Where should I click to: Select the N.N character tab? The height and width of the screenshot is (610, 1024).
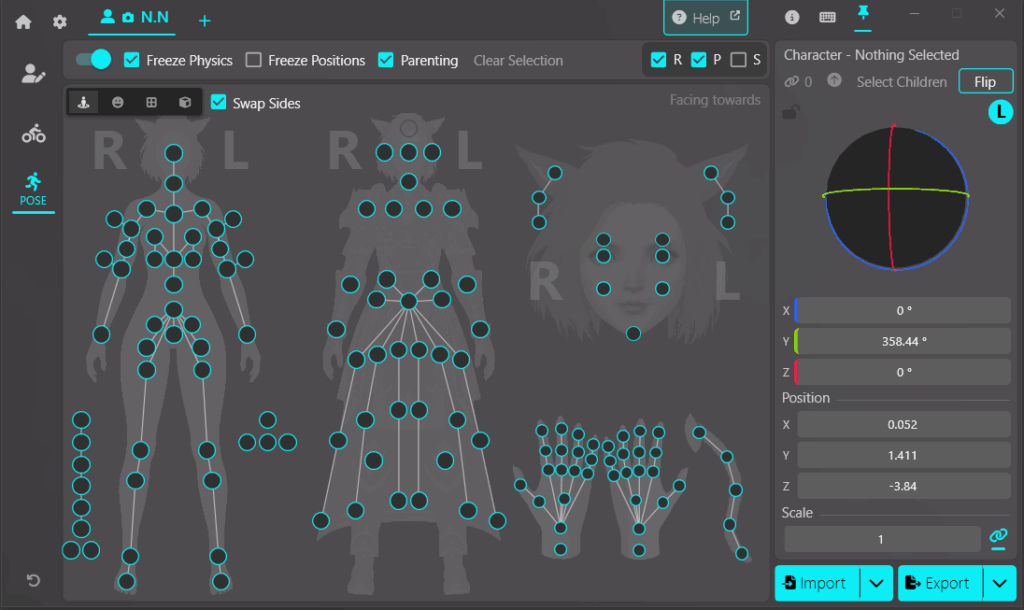tap(134, 18)
